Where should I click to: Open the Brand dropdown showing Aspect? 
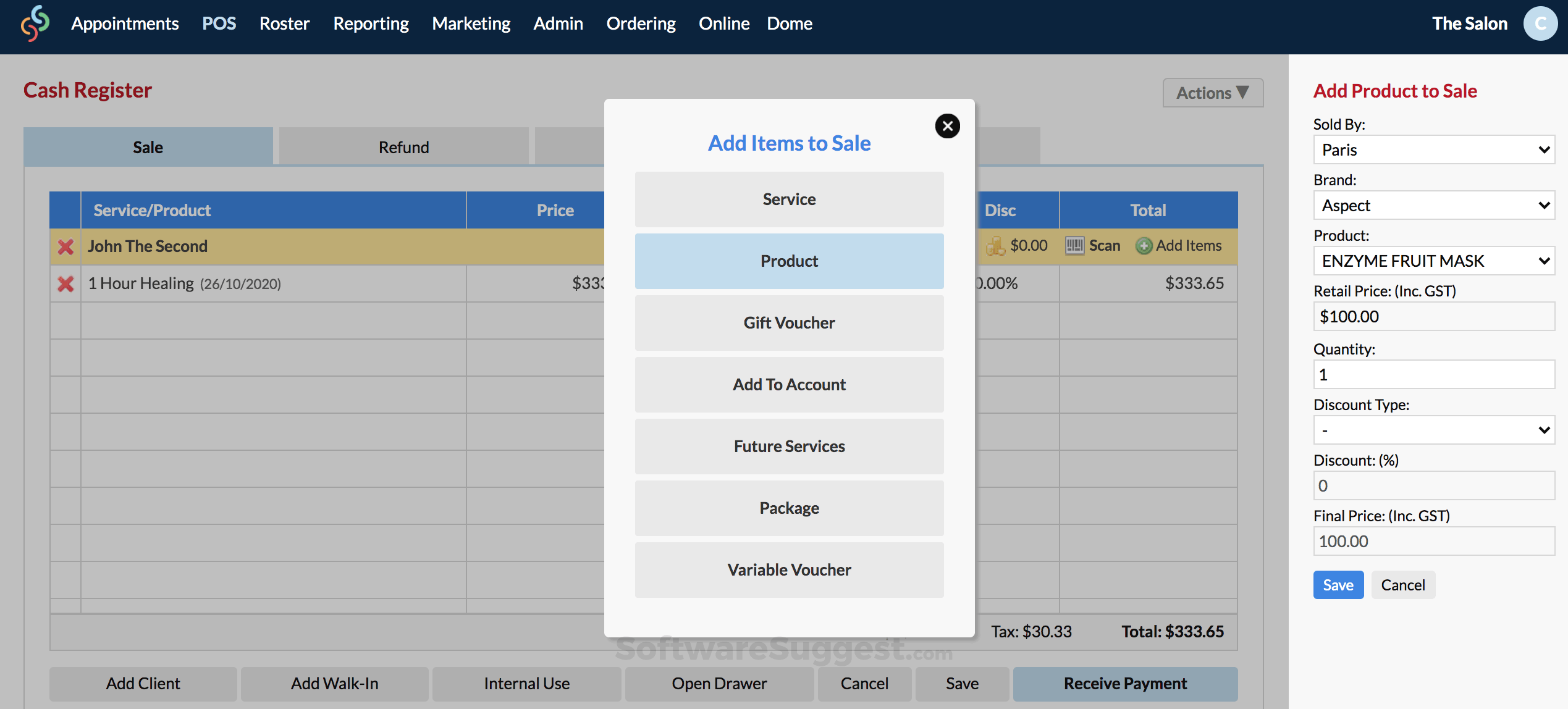[x=1433, y=206]
